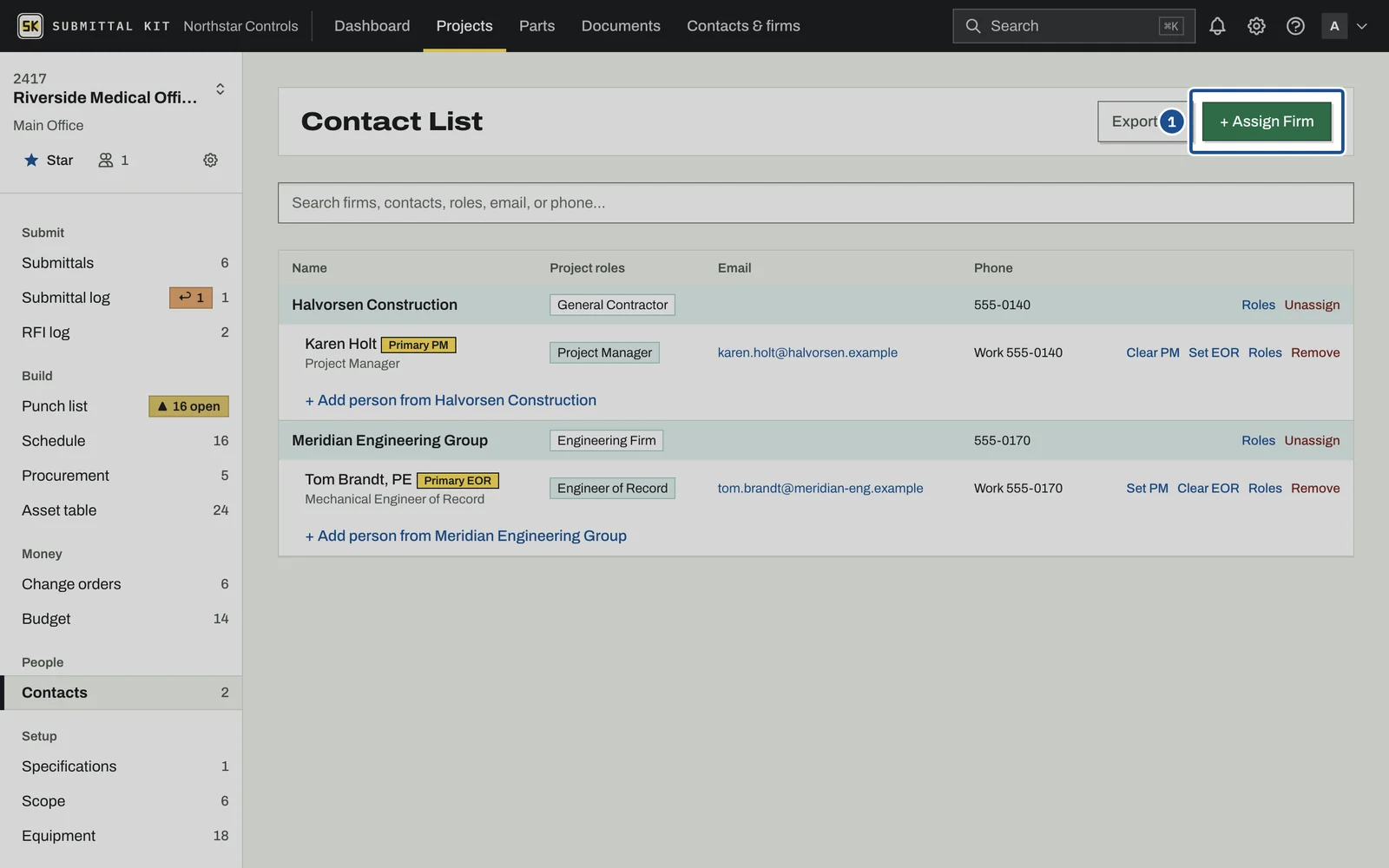The height and width of the screenshot is (868, 1389).
Task: Open Change orders
Action: 122,584
